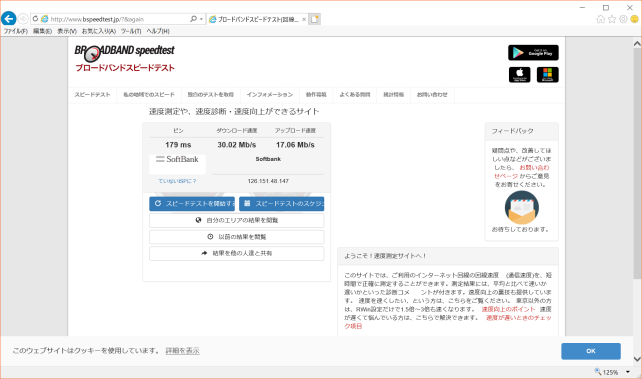
Task: Click 詳細を表示 in the cookie notice
Action: click(183, 351)
